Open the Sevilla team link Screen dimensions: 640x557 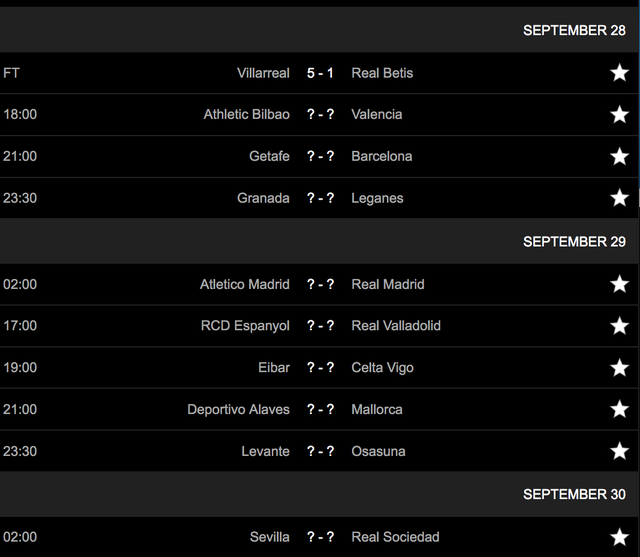(x=269, y=537)
